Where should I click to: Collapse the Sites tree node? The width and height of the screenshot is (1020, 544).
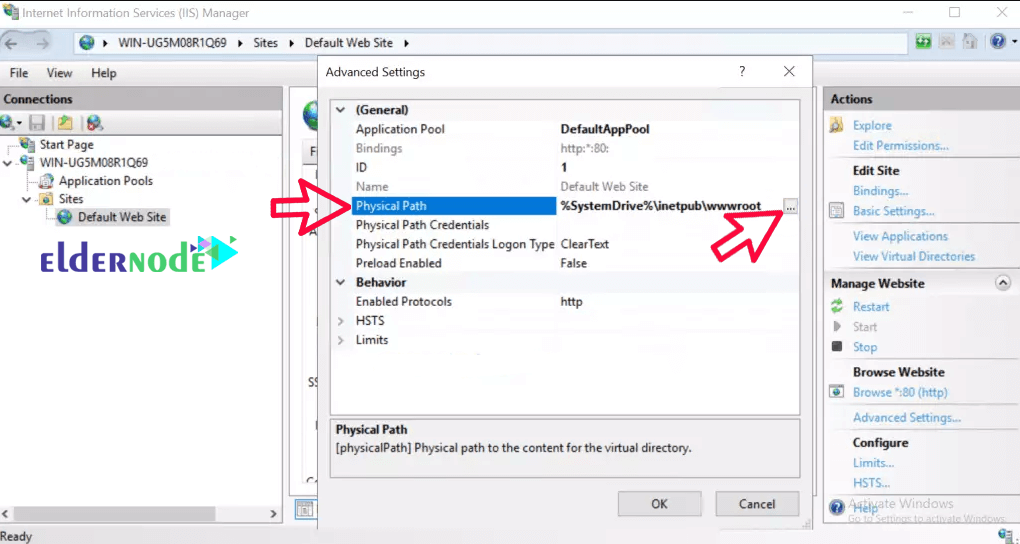click(26, 199)
